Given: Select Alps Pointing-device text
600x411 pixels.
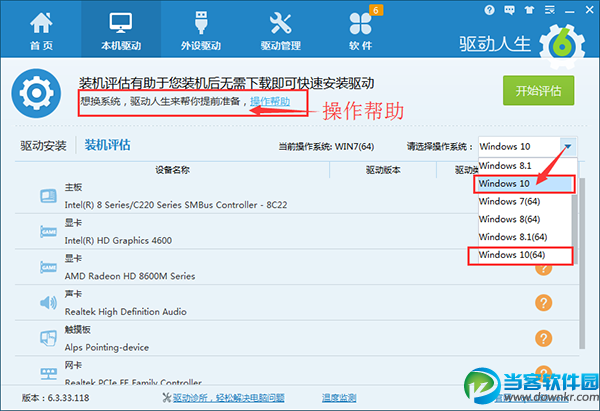Looking at the screenshot, I should click(x=107, y=347).
